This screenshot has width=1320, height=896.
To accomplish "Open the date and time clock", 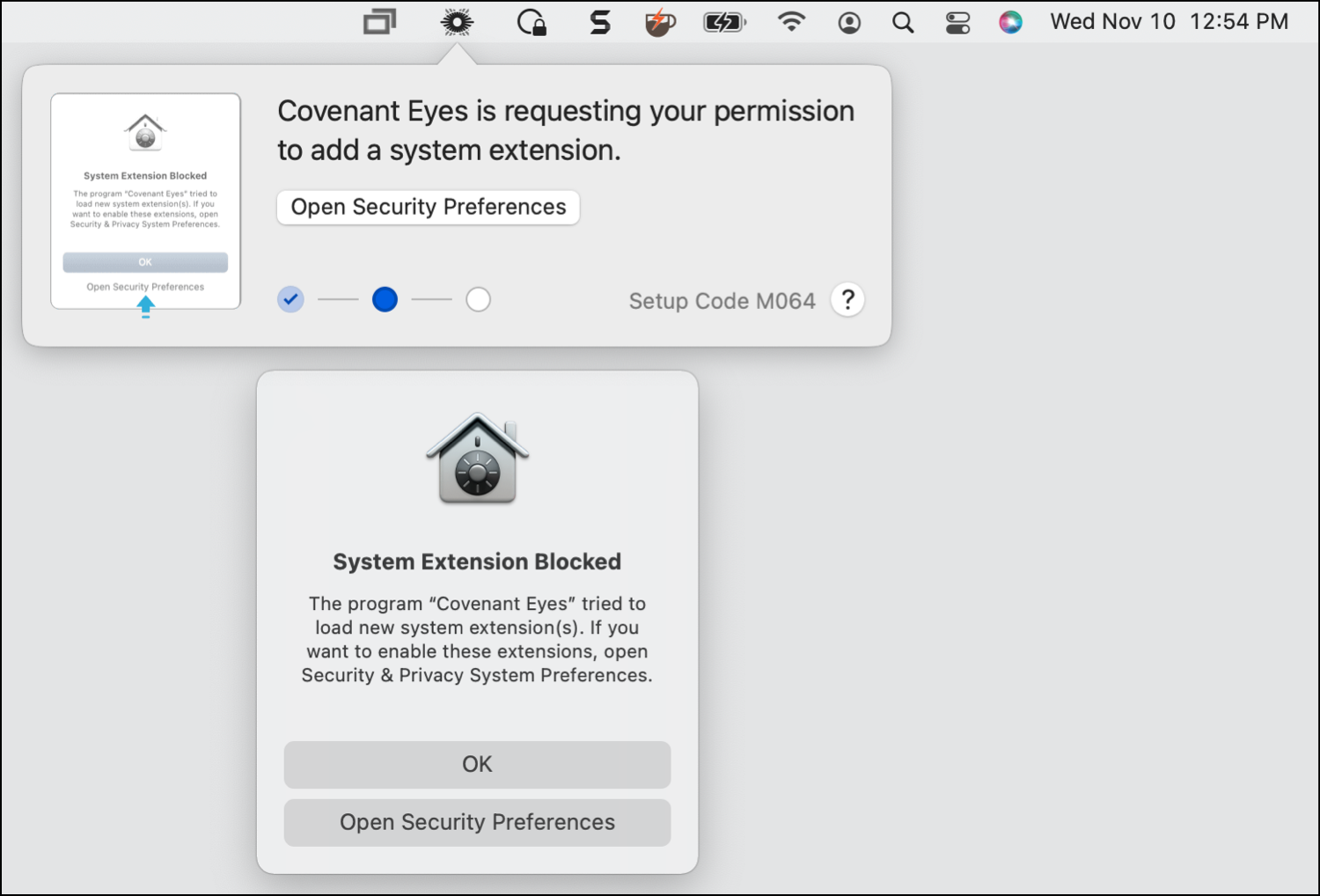I will point(1169,22).
